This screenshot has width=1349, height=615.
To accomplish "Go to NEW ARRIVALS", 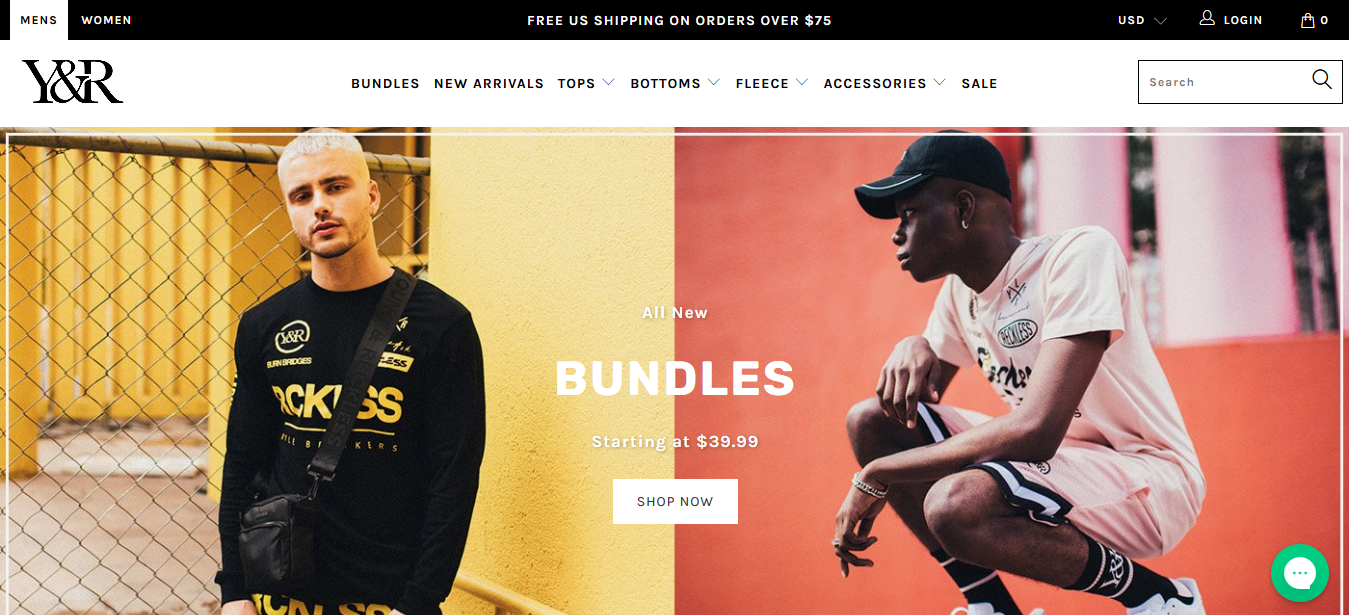I will [489, 83].
